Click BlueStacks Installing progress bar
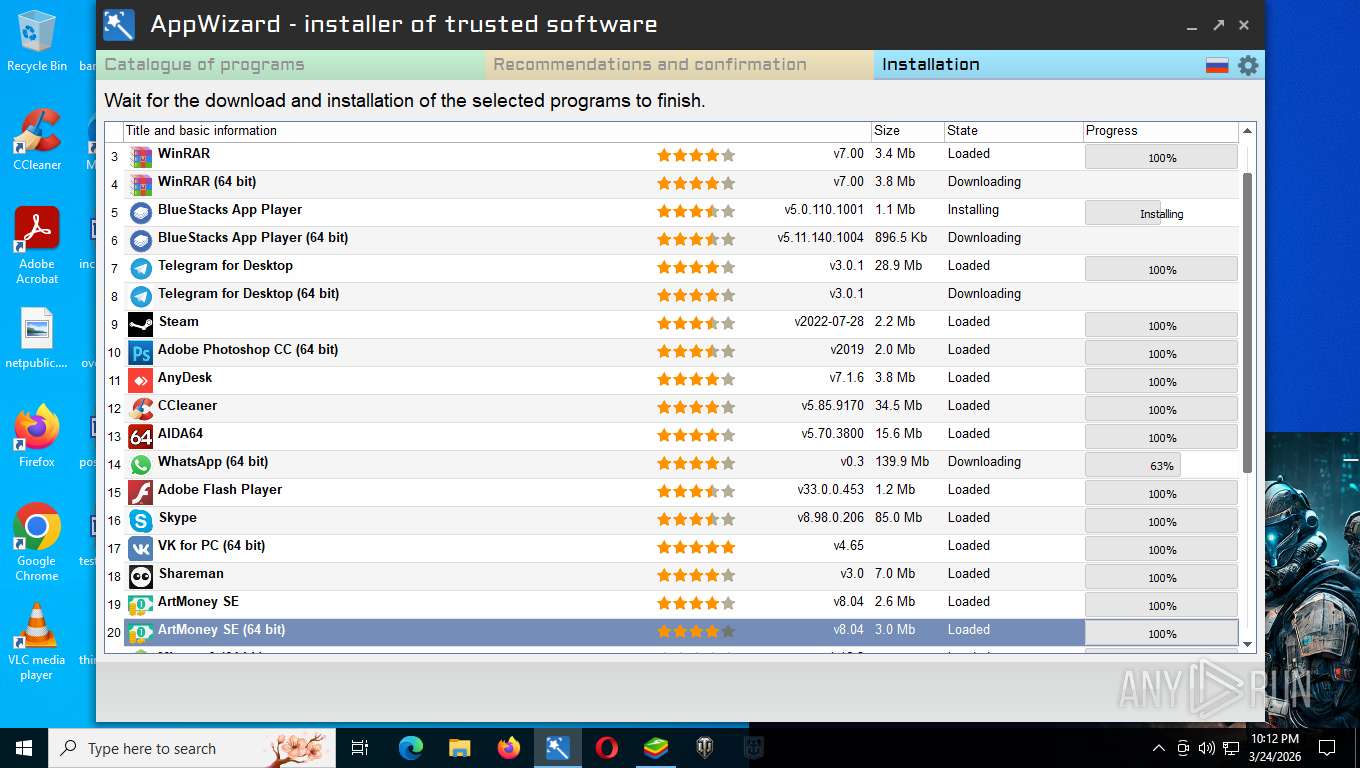The height and width of the screenshot is (768, 1360). tap(1161, 213)
